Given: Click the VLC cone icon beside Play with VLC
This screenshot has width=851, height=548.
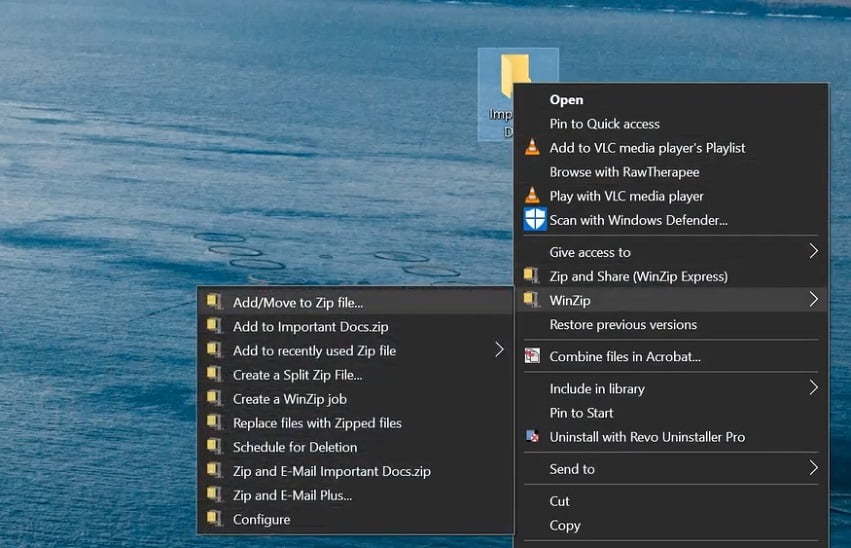Looking at the screenshot, I should coord(532,195).
